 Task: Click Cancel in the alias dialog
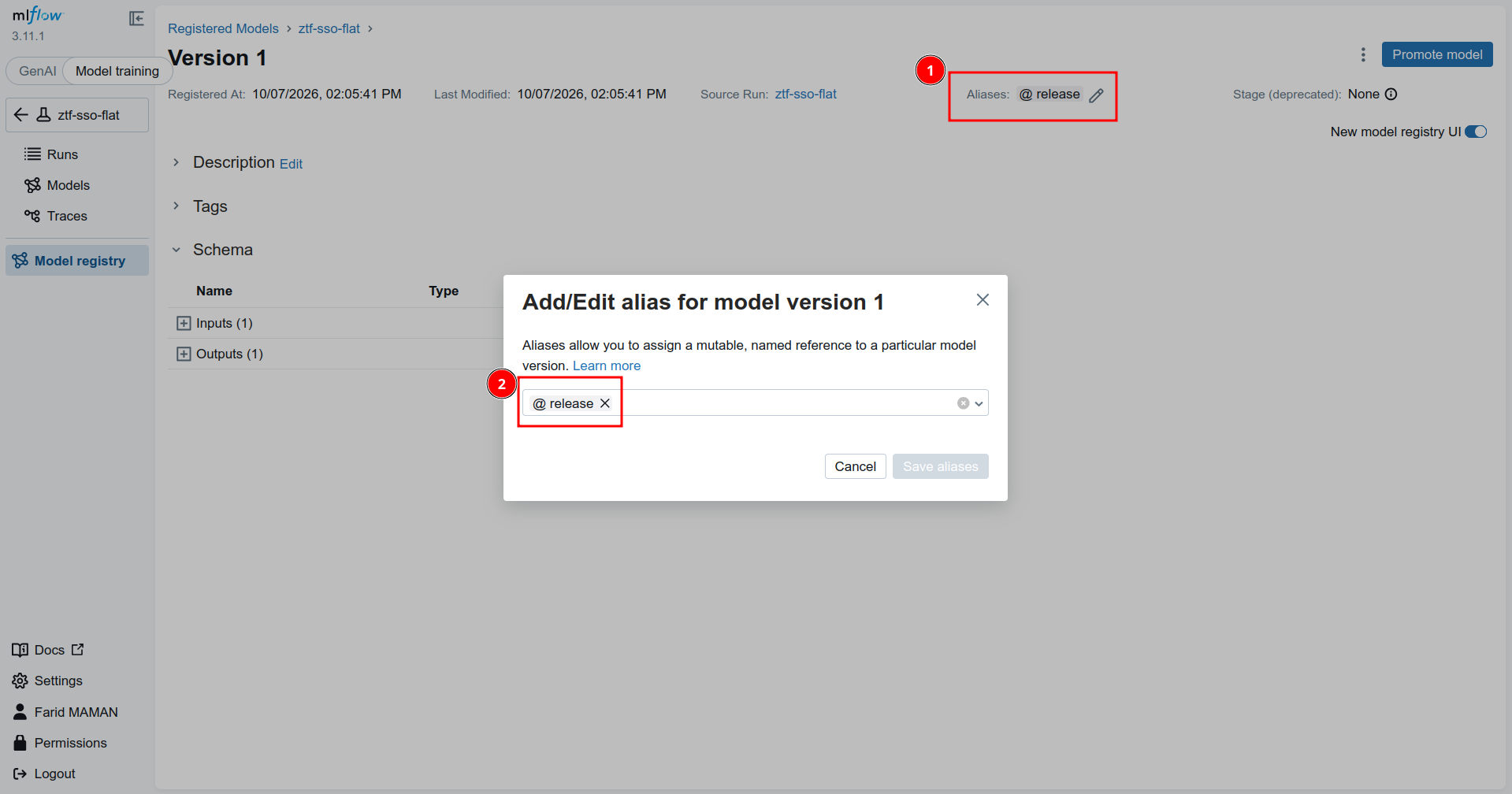coord(855,466)
